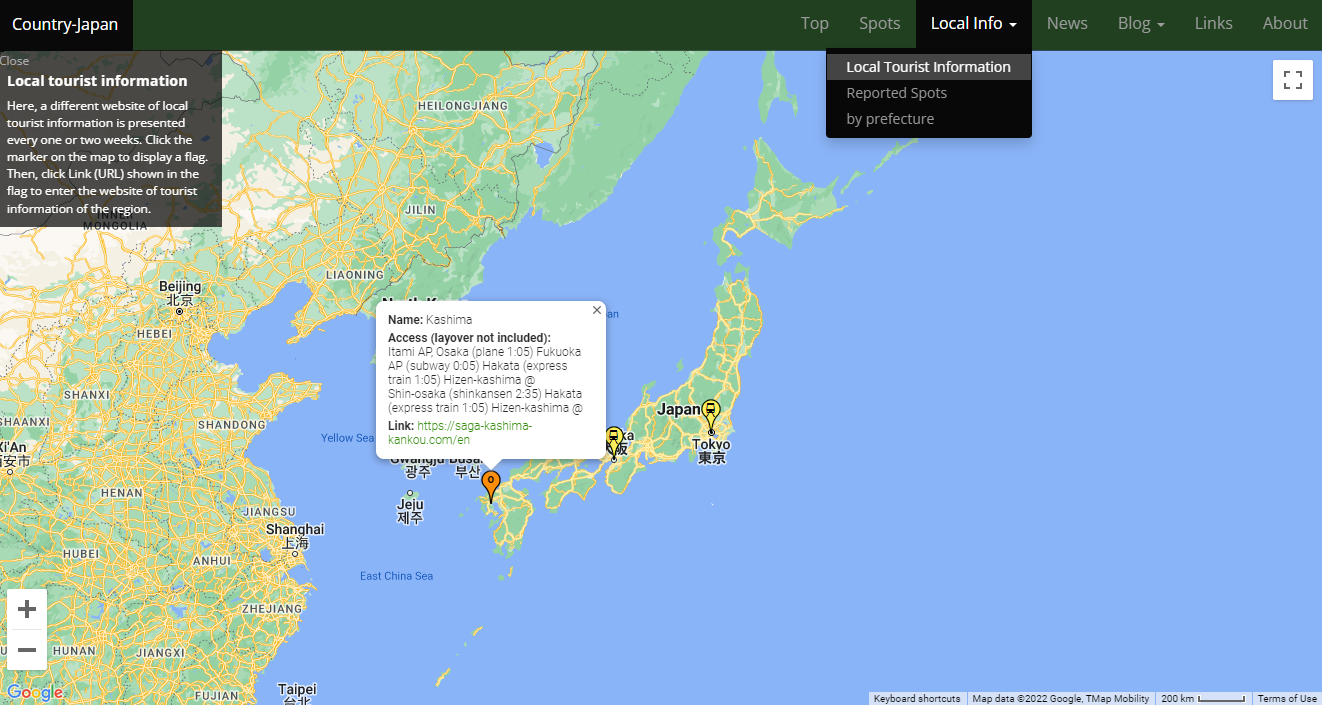Image resolution: width=1322 pixels, height=705 pixels.
Task: Zoom out using the minus control
Action: (x=27, y=650)
